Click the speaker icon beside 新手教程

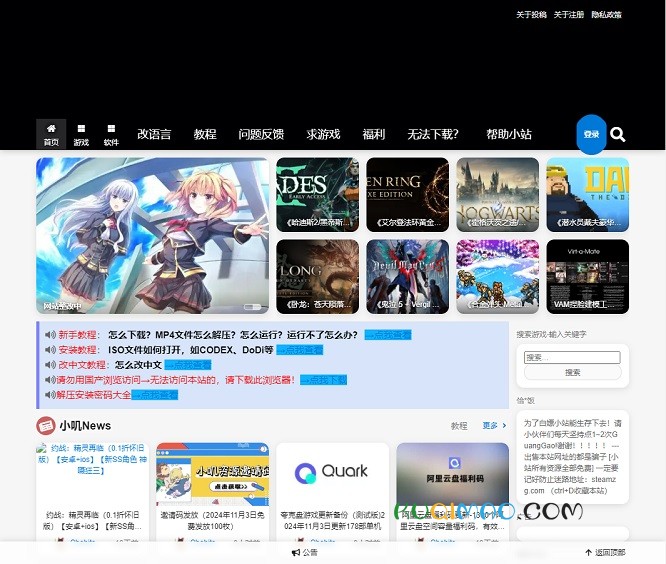tap(50, 335)
